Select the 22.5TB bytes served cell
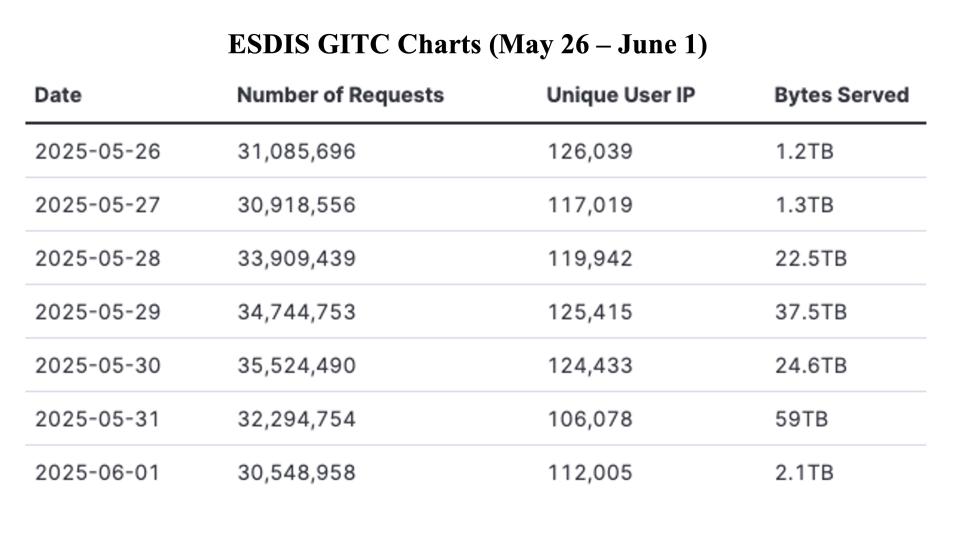This screenshot has height=546, width=972. point(811,258)
